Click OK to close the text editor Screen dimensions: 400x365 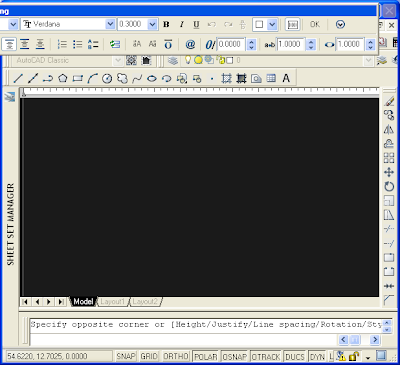(315, 24)
